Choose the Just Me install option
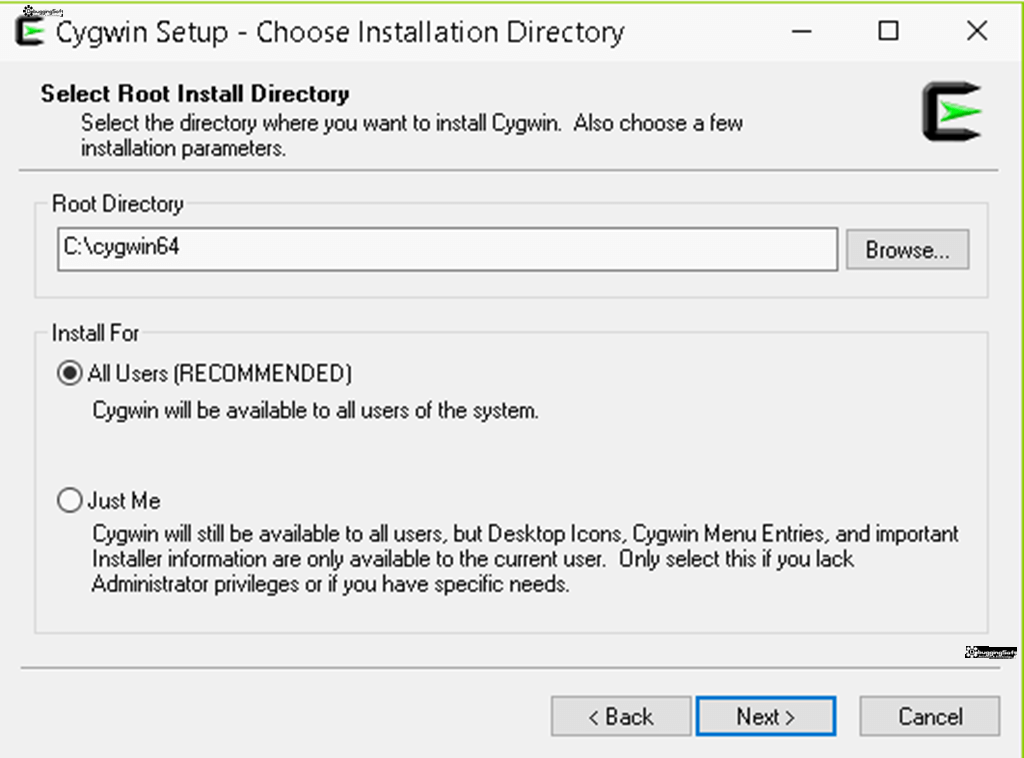Viewport: 1024px width, 758px height. (x=69, y=501)
